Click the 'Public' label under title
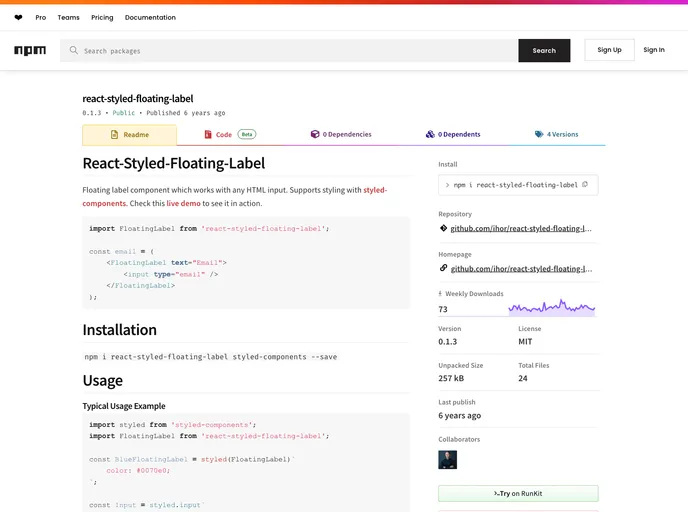Viewport: 688px width, 512px height. pos(124,113)
